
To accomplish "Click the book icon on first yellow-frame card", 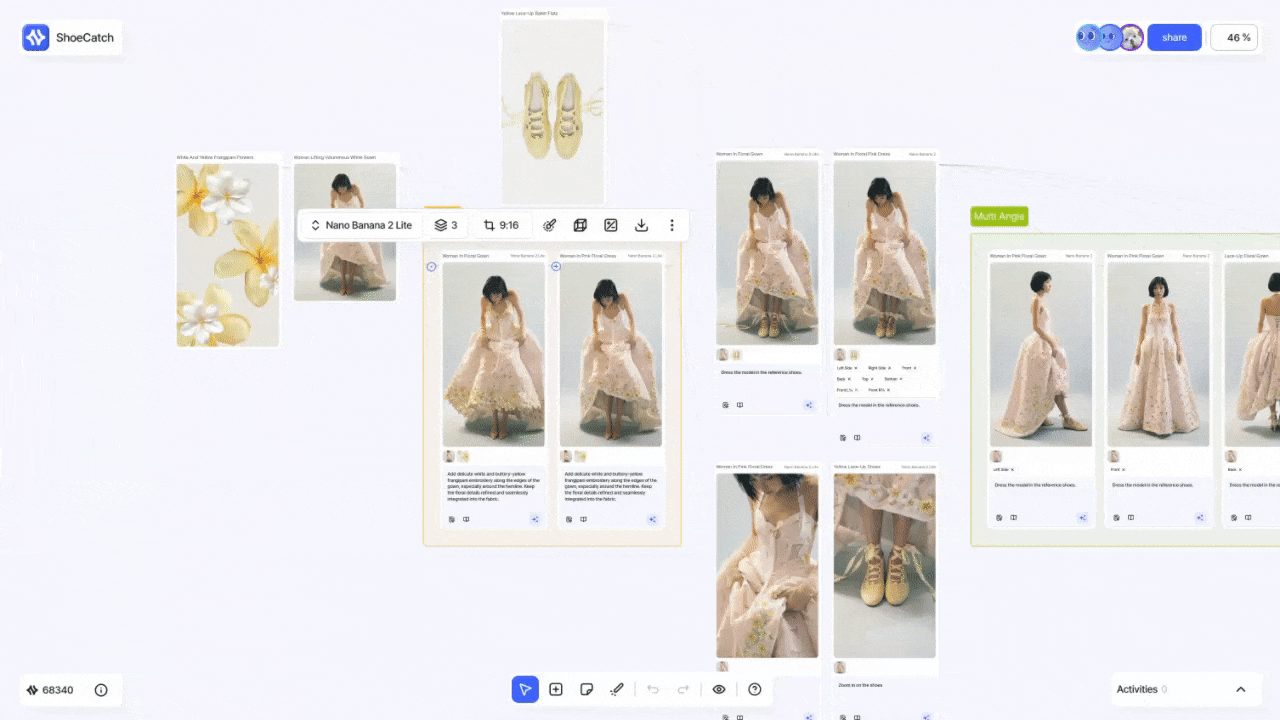I will coord(466,519).
